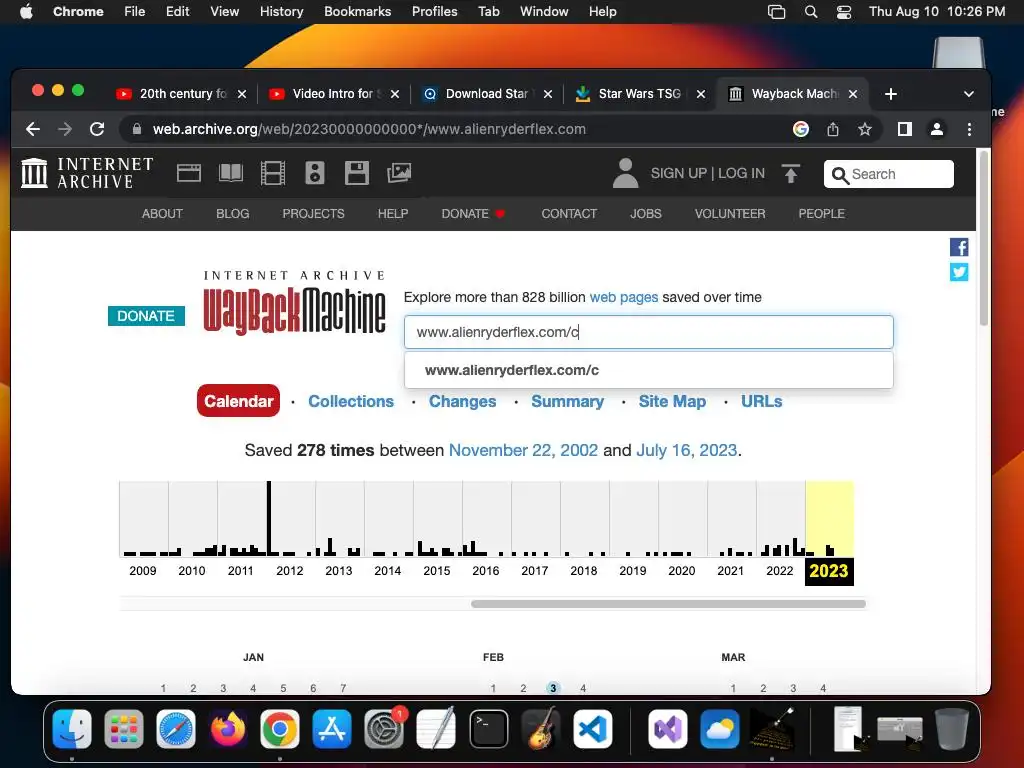Open the Collections view
This screenshot has width=1024, height=768.
pyautogui.click(x=351, y=401)
